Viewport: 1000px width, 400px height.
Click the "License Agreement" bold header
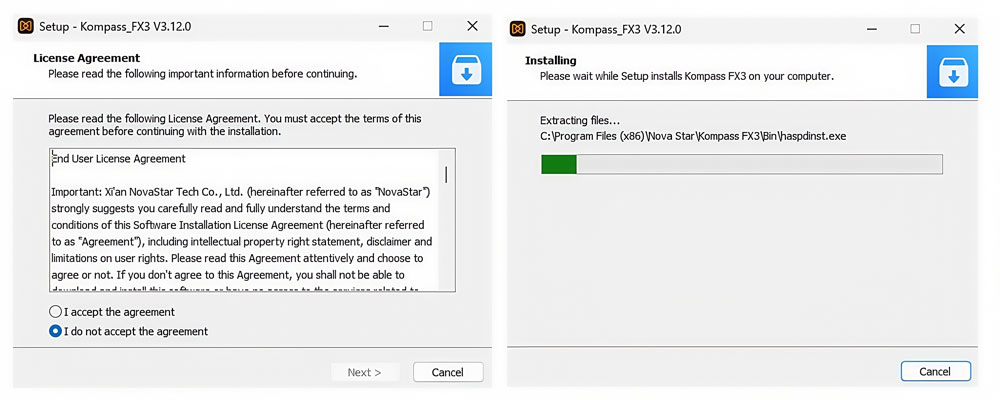pos(87,58)
